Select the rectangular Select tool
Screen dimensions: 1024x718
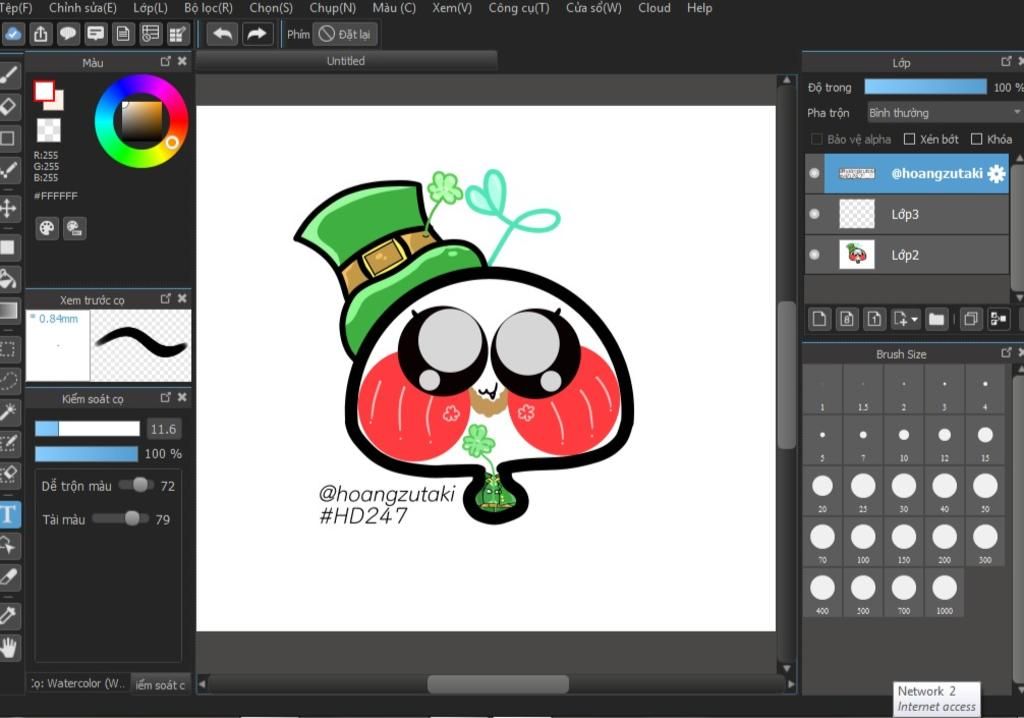(9, 350)
